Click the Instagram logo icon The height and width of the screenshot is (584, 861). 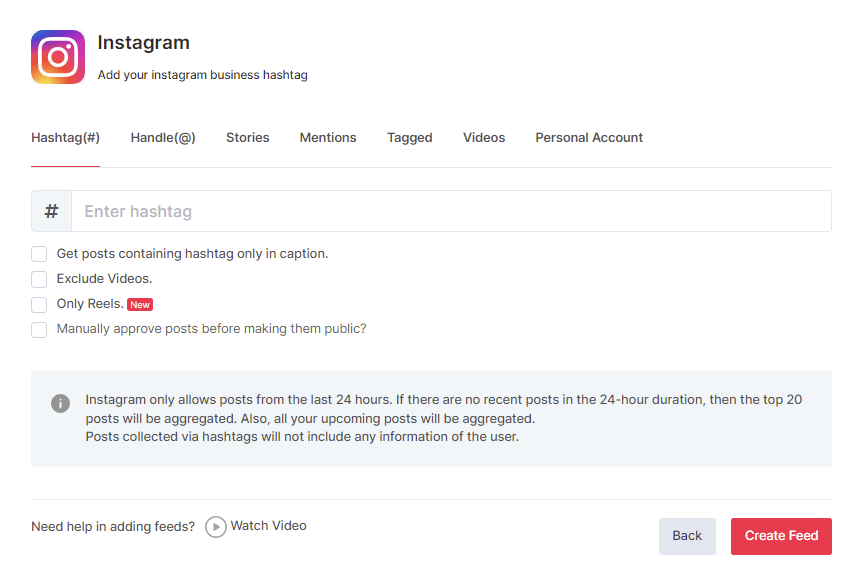tap(58, 57)
